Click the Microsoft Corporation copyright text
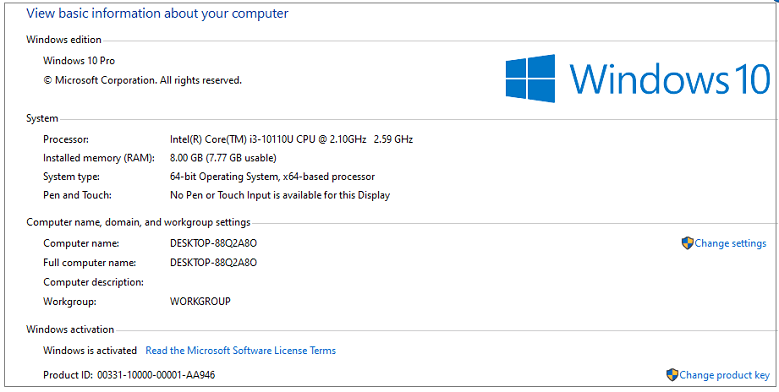The height and width of the screenshot is (392, 779). (143, 79)
